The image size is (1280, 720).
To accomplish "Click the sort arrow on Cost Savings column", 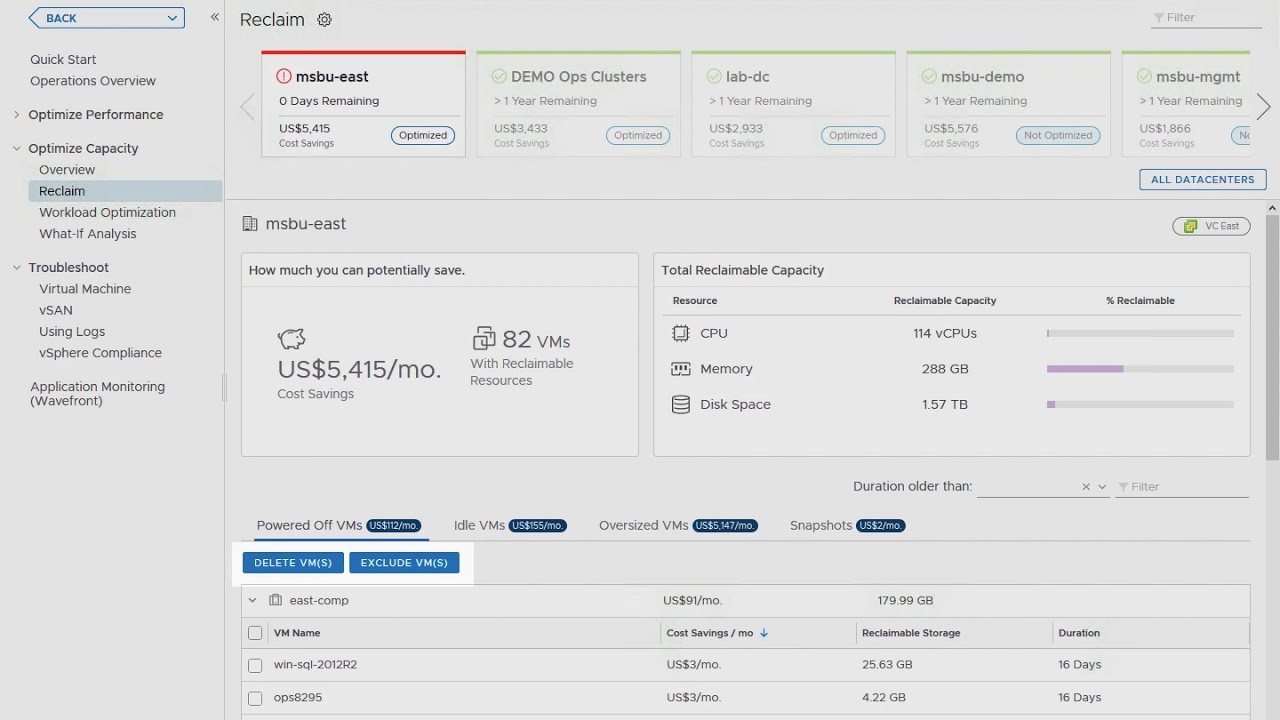I will point(764,633).
